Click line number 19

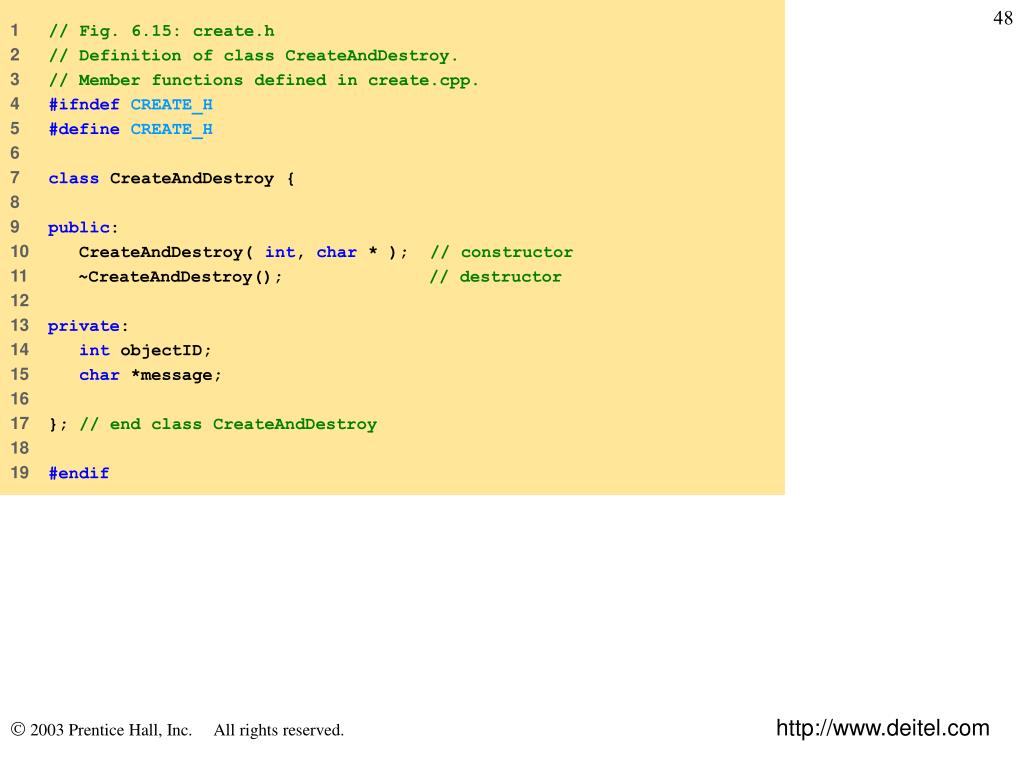(20, 473)
